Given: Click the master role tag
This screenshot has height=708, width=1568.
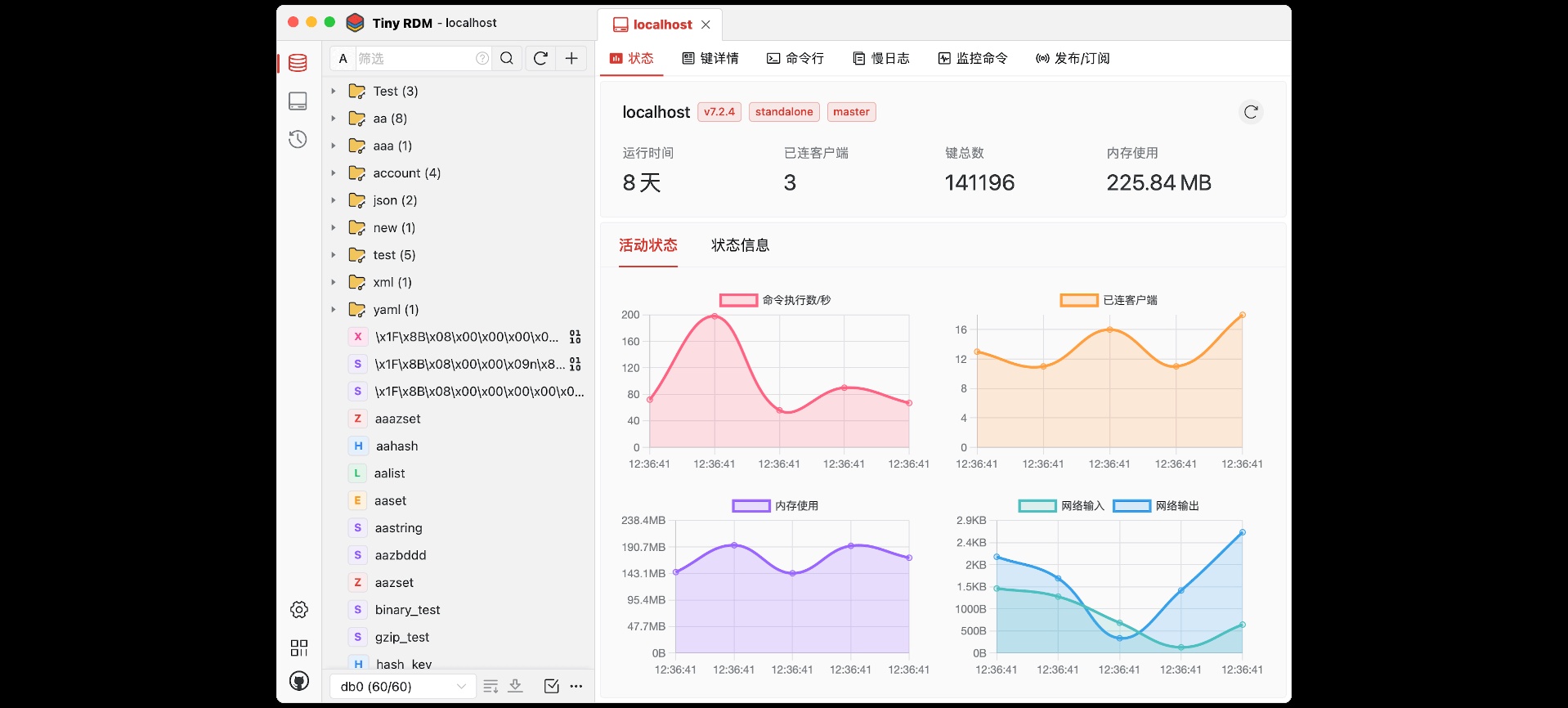Looking at the screenshot, I should [851, 112].
